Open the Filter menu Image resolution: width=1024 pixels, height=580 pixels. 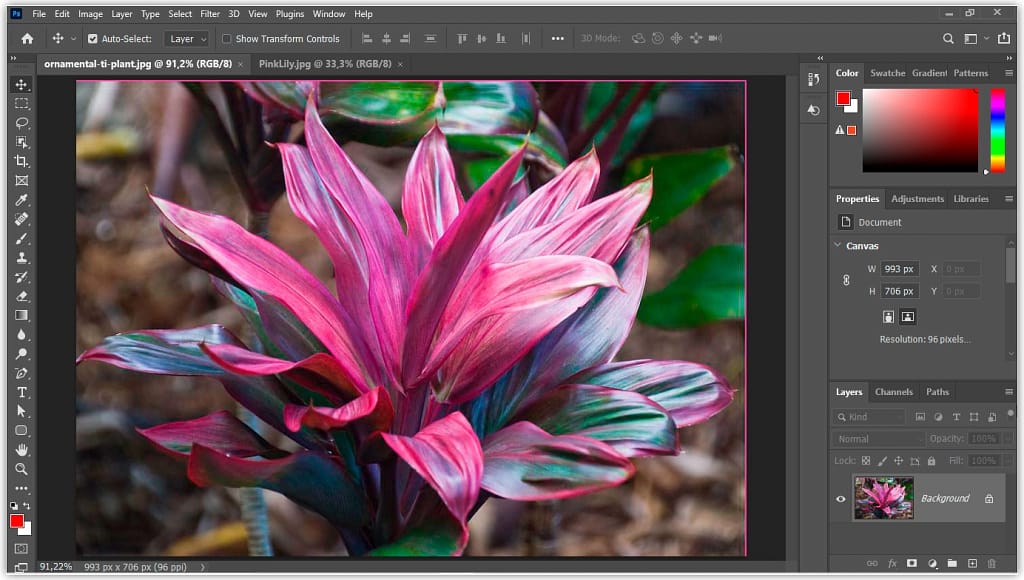(210, 14)
